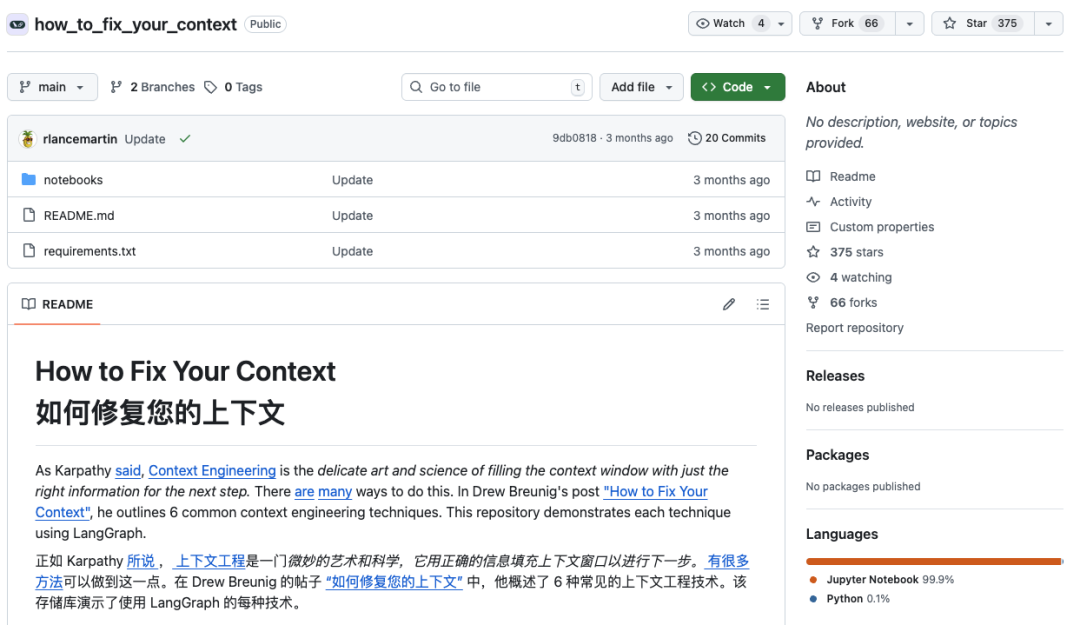1080x625 pixels.
Task: View the 2 Branches link
Action: [x=152, y=87]
